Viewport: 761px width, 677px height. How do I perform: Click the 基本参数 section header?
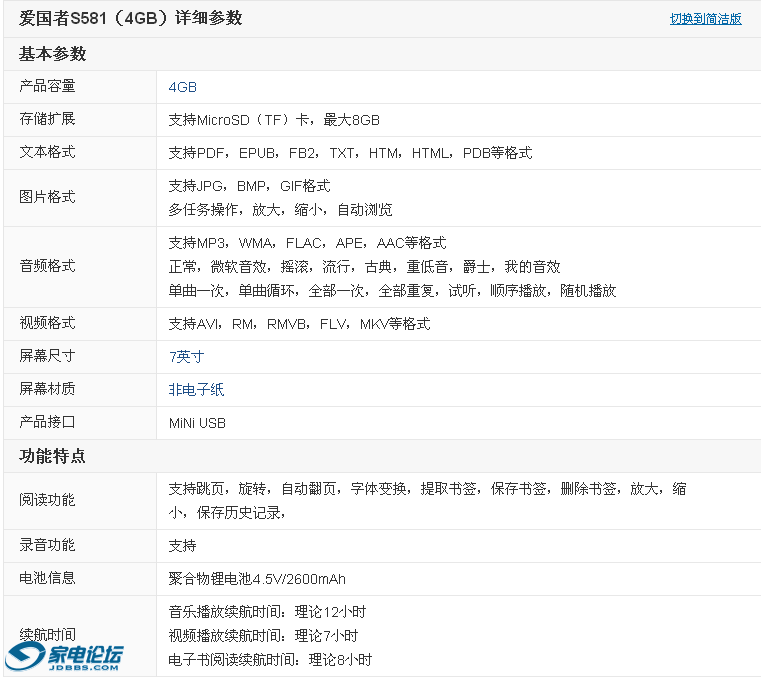pyautogui.click(x=52, y=54)
